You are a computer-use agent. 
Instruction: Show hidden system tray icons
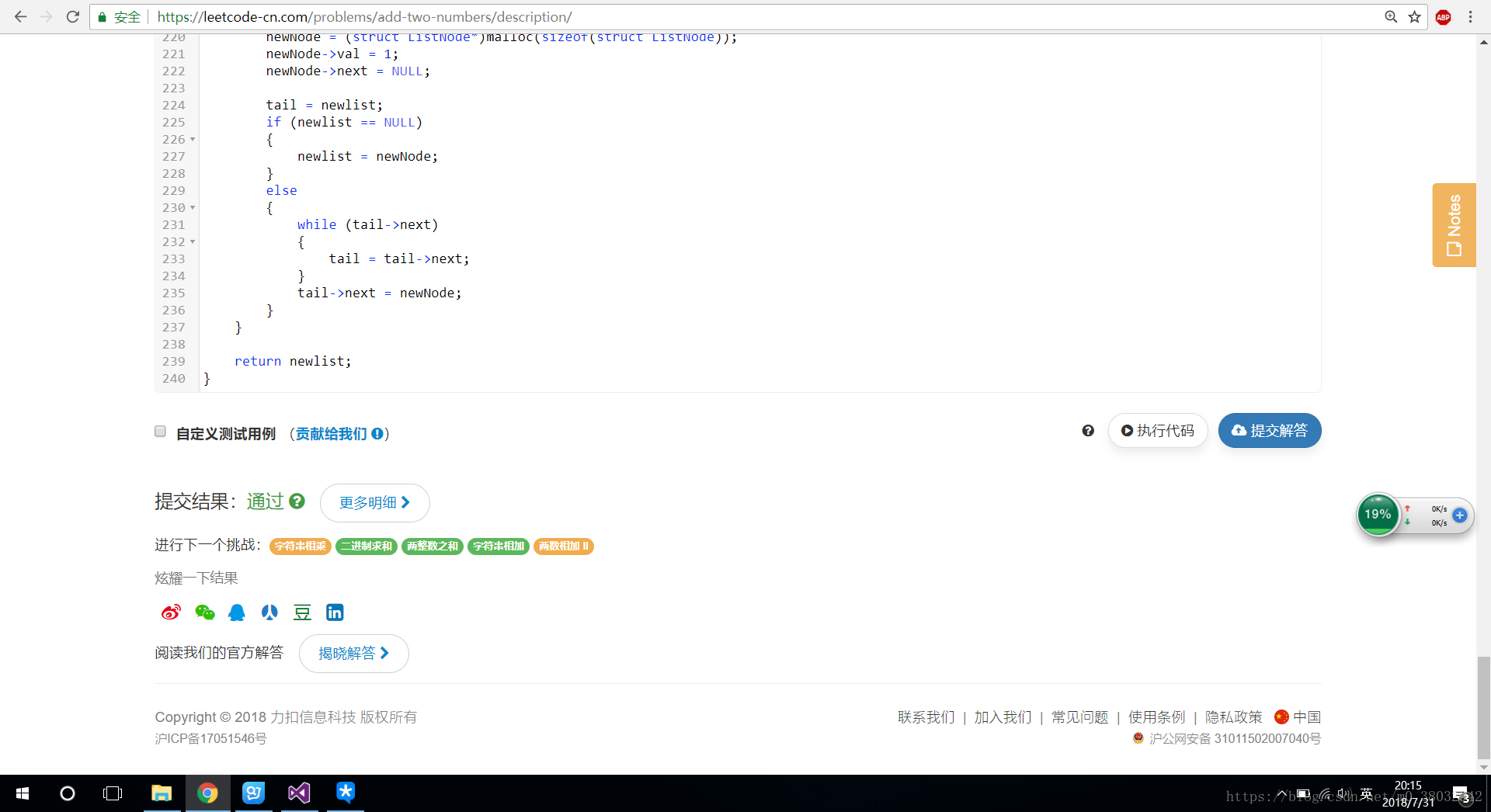(1283, 793)
